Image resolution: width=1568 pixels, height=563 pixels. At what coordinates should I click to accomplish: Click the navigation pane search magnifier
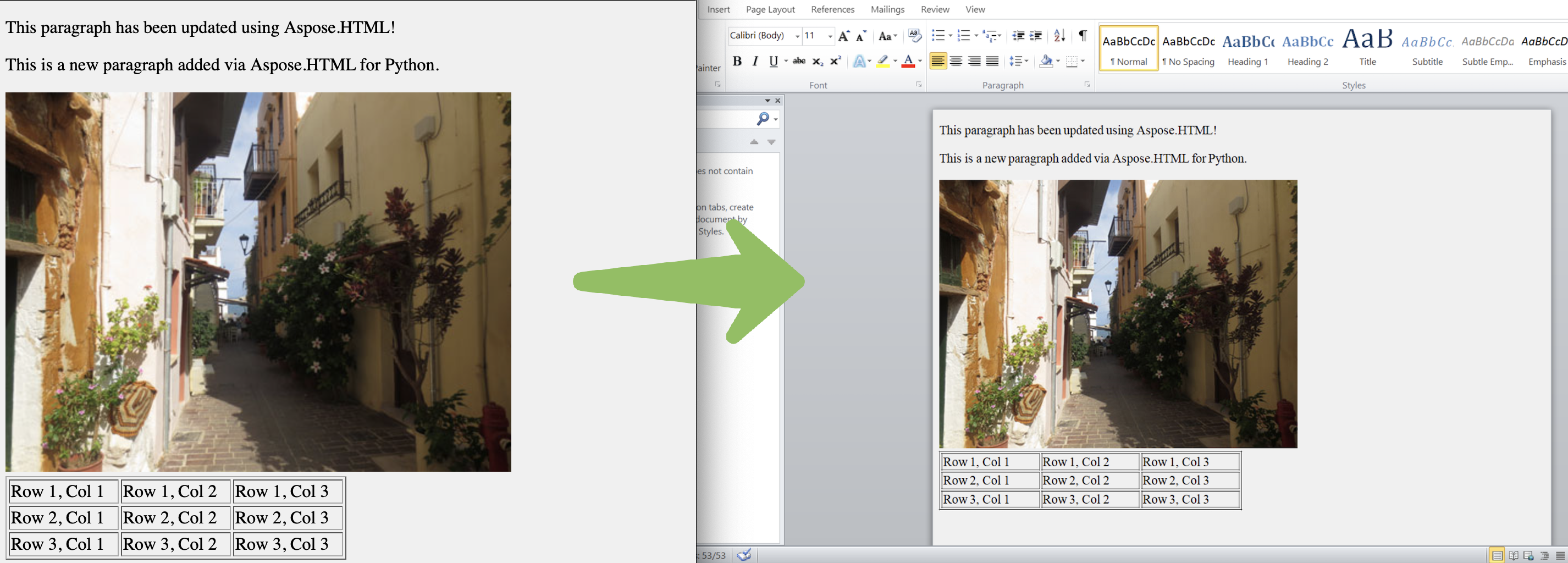point(763,119)
